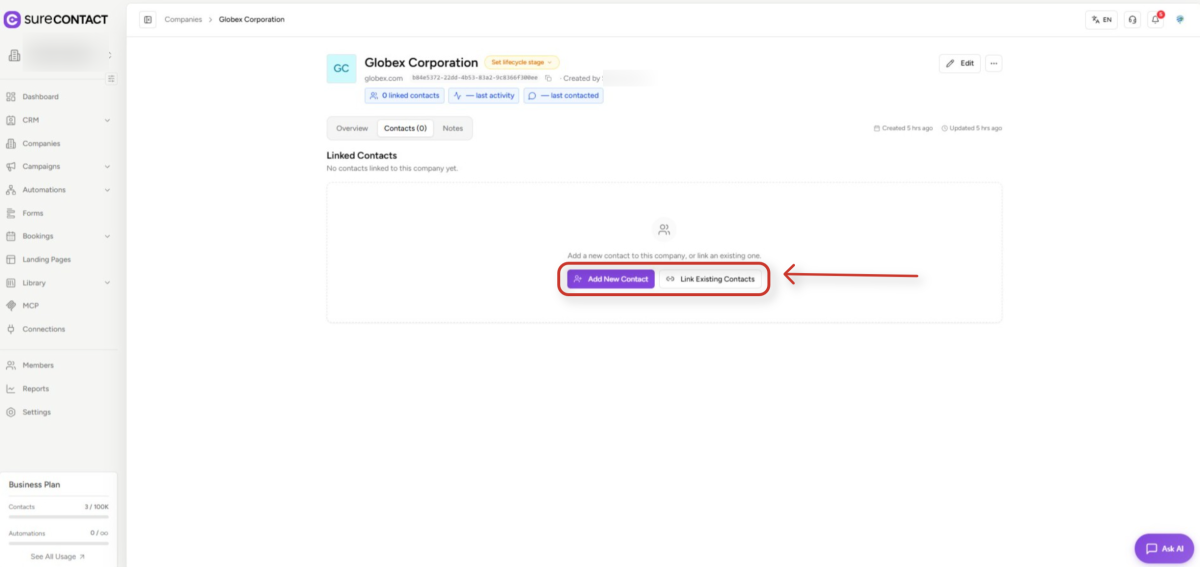Click the last activity chip
This screenshot has width=1200, height=567.
tap(484, 96)
